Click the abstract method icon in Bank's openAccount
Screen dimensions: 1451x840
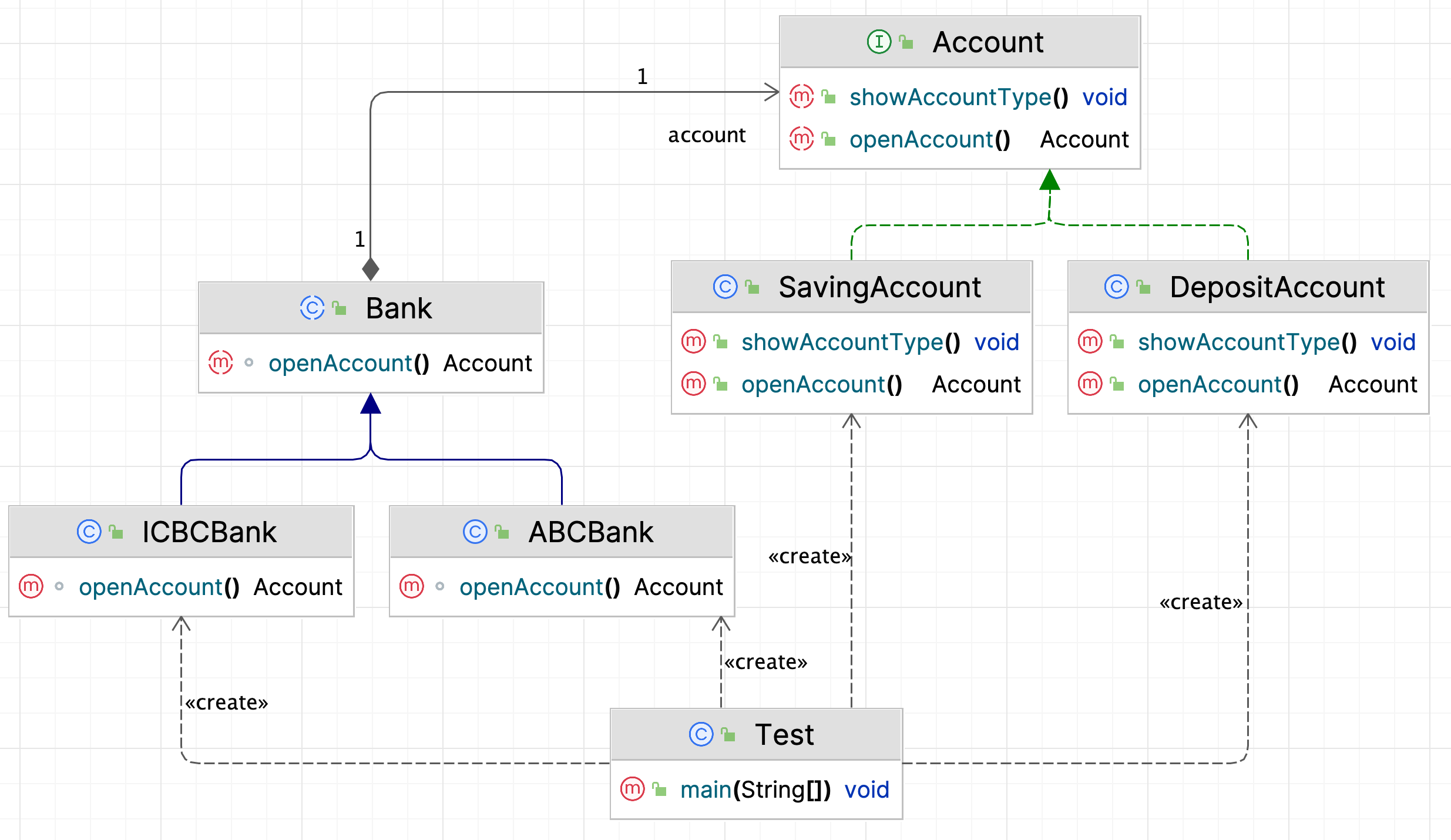[221, 362]
